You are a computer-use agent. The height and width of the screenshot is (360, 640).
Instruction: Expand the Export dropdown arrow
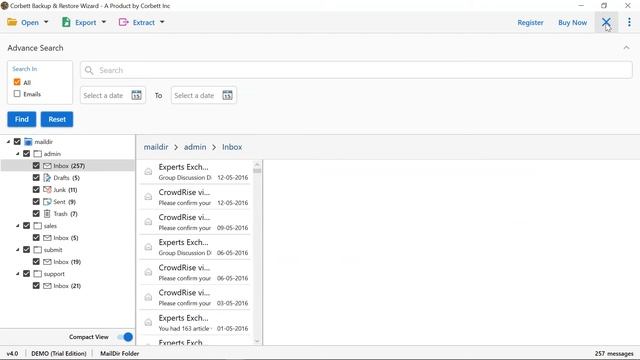click(103, 22)
